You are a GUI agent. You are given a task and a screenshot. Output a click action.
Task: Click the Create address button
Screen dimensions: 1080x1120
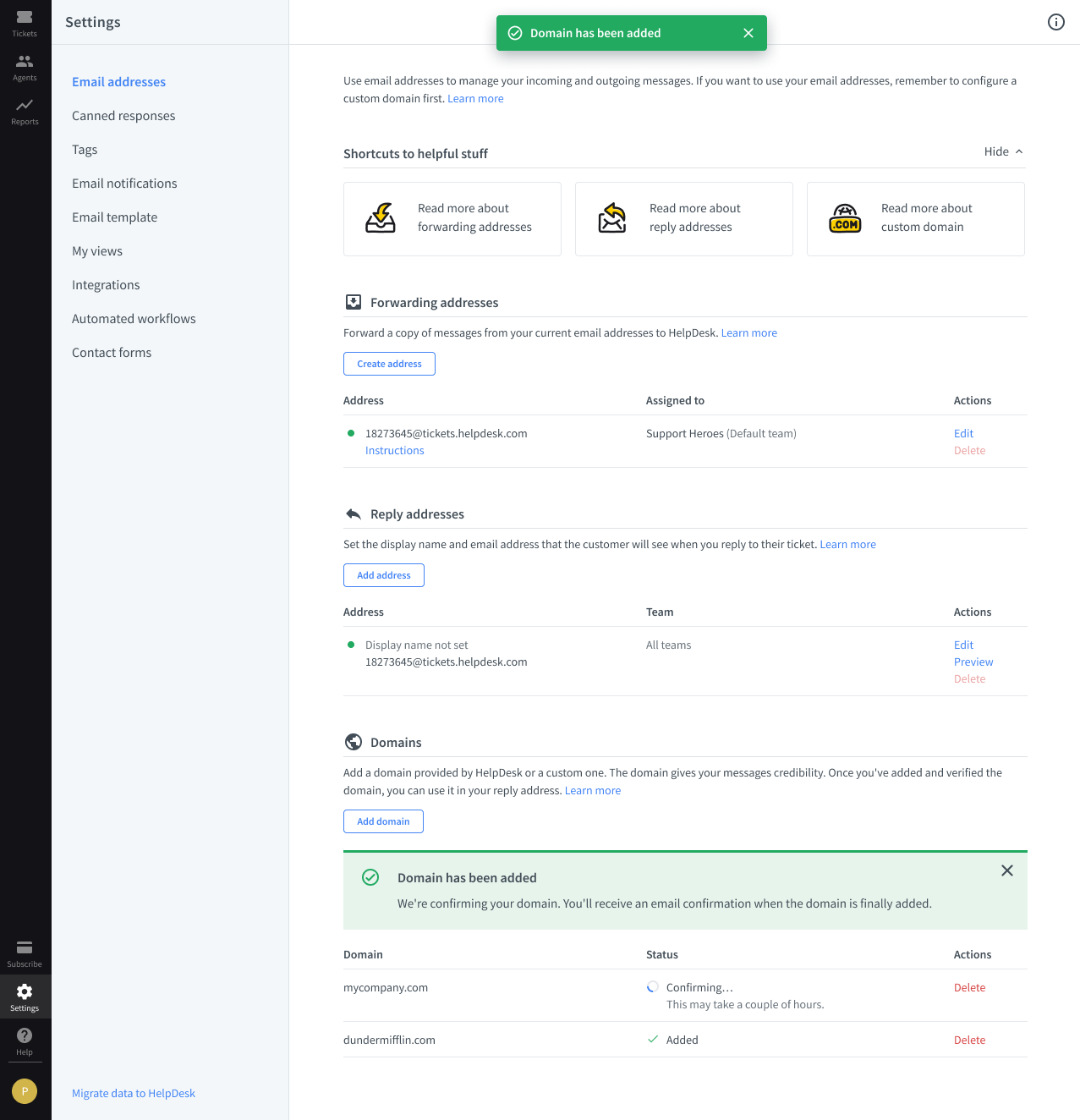coord(389,364)
